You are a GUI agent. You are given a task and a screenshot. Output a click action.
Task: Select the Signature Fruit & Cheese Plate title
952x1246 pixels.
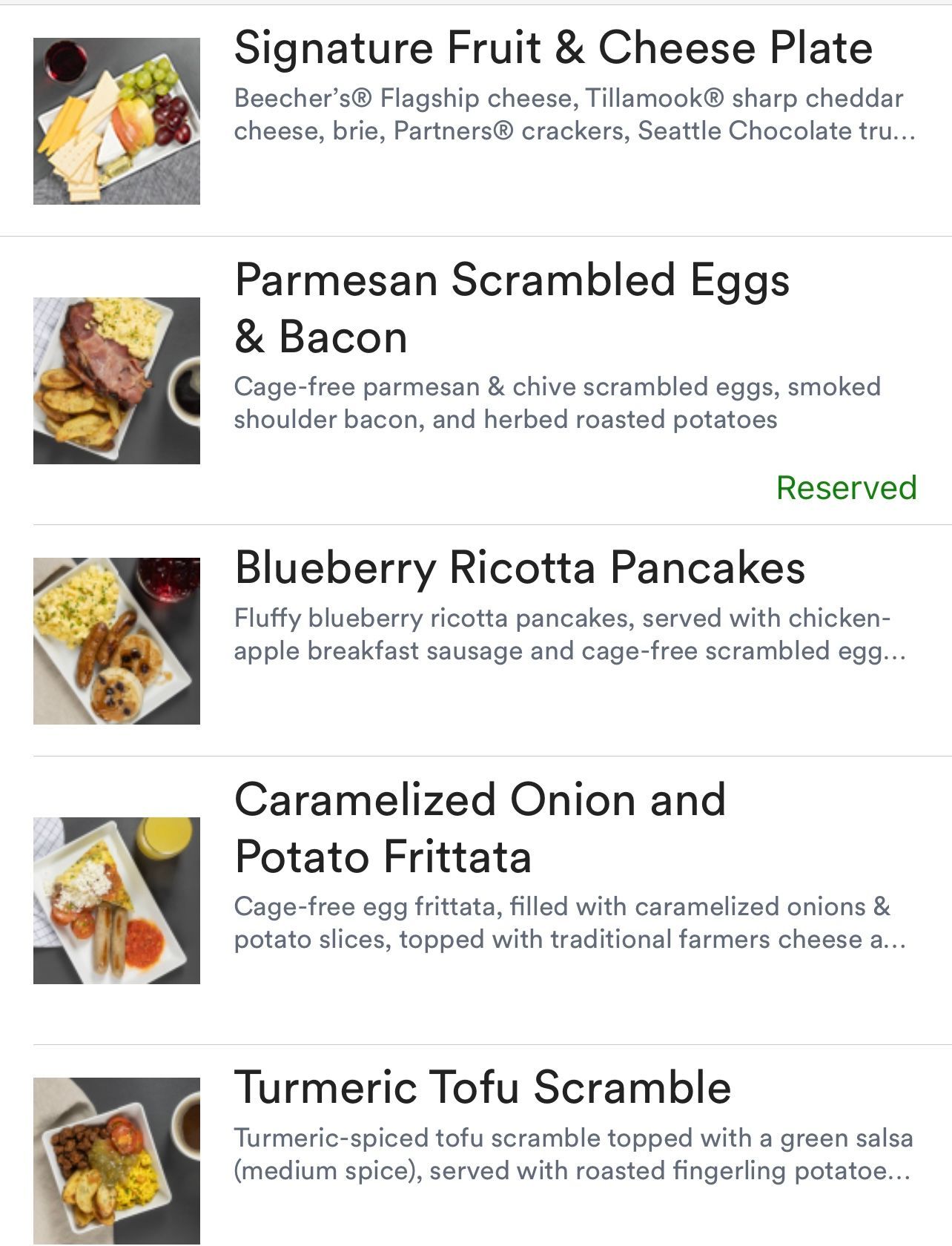(553, 48)
